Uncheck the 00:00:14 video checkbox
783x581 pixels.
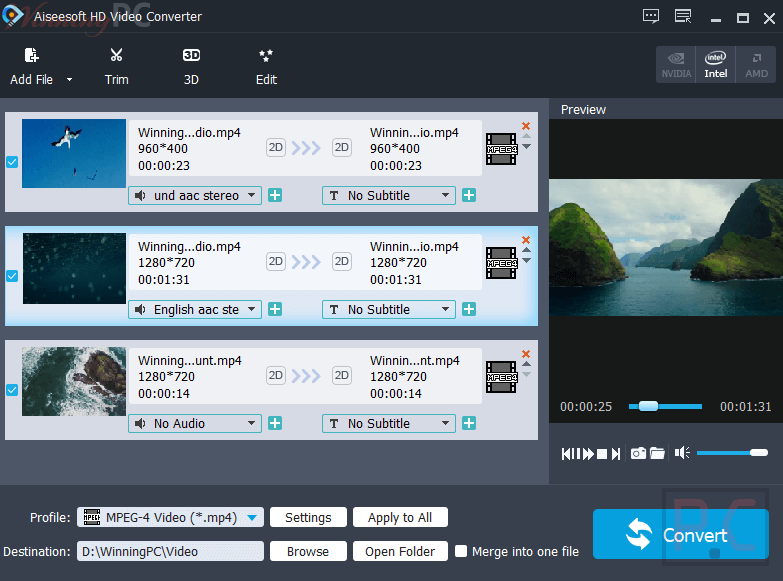click(x=12, y=390)
